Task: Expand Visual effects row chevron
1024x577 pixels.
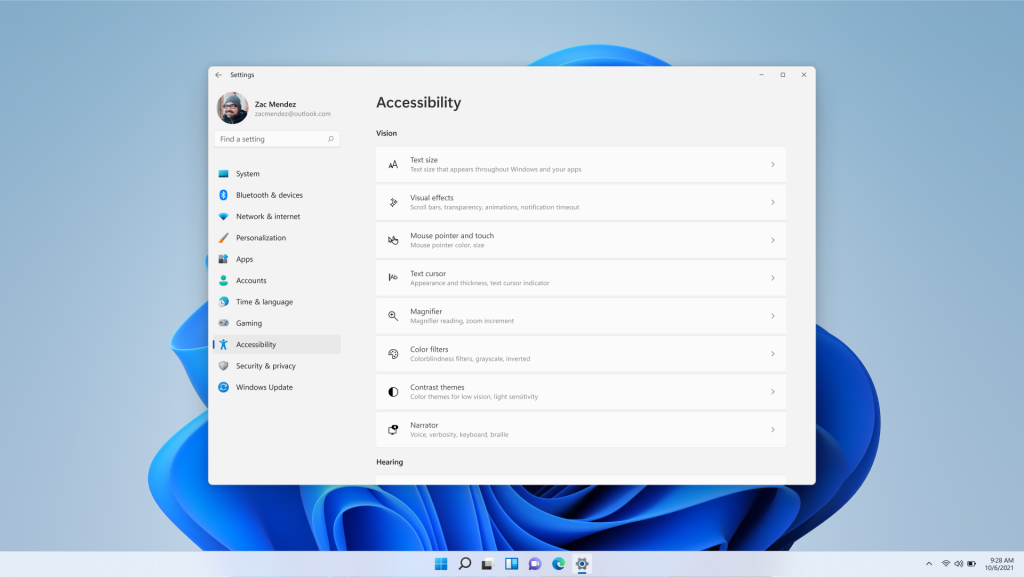Action: (x=773, y=202)
